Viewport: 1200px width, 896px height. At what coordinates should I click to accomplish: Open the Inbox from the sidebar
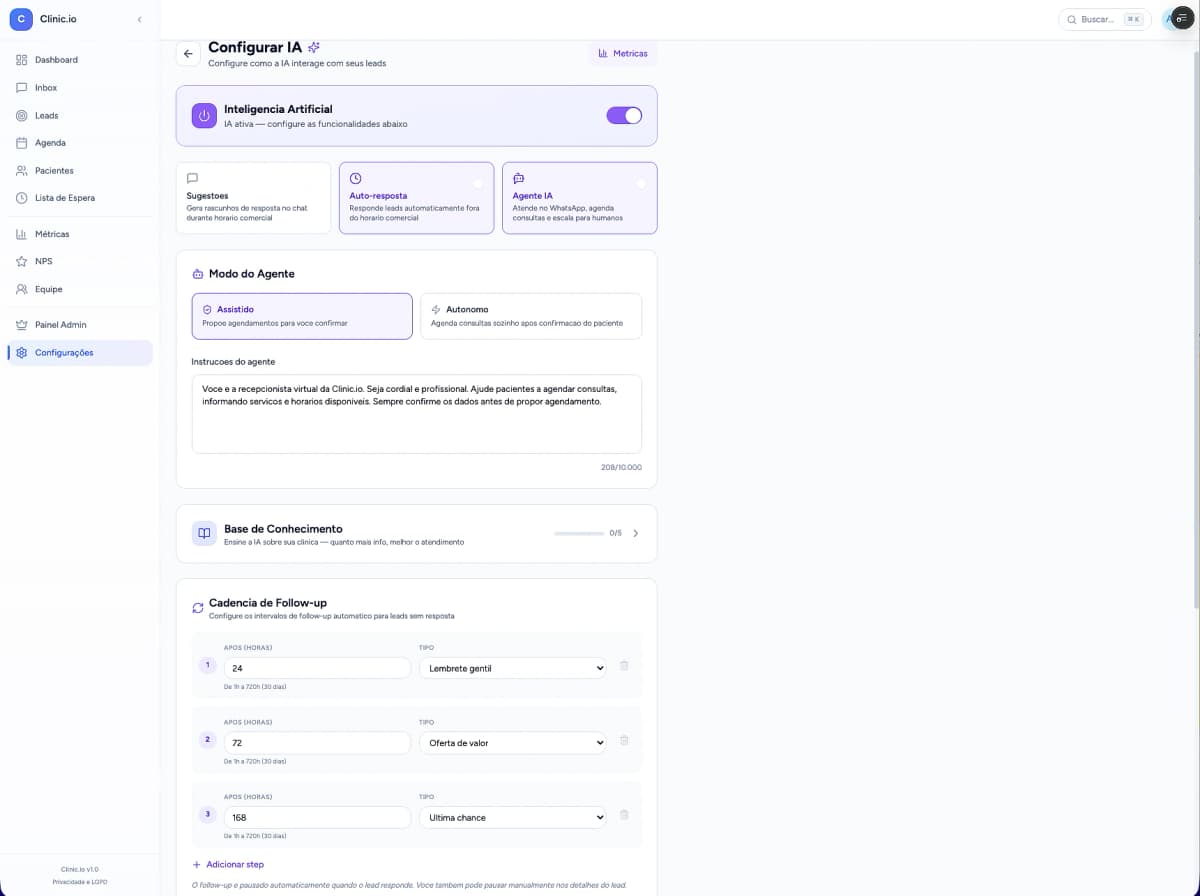[x=44, y=87]
